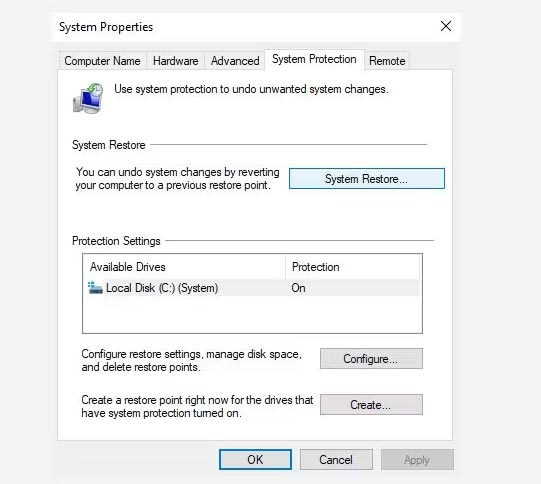Click the On protection status cell

pos(298,288)
